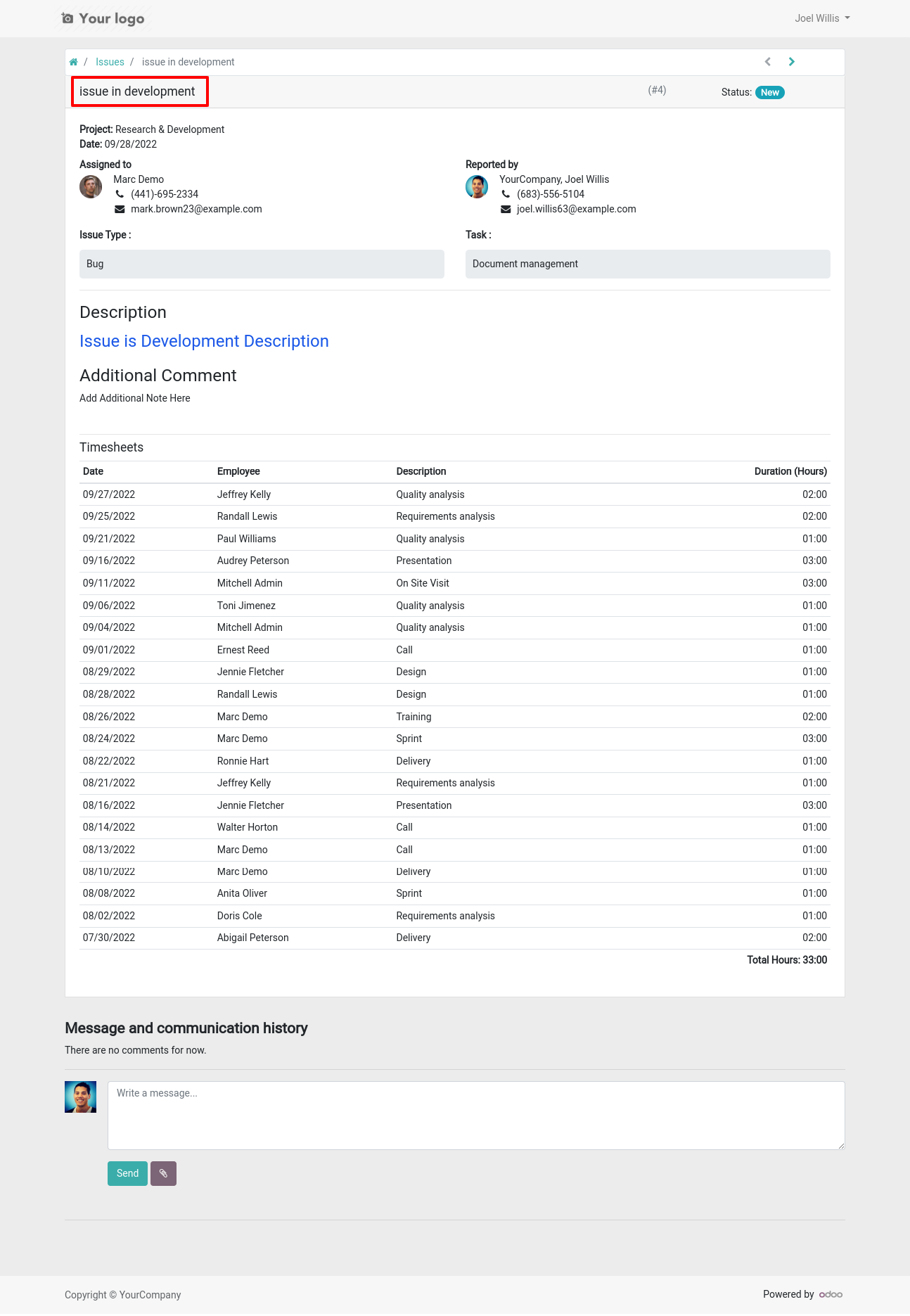Click the home icon in breadcrumb
910x1316 pixels.
point(73,62)
